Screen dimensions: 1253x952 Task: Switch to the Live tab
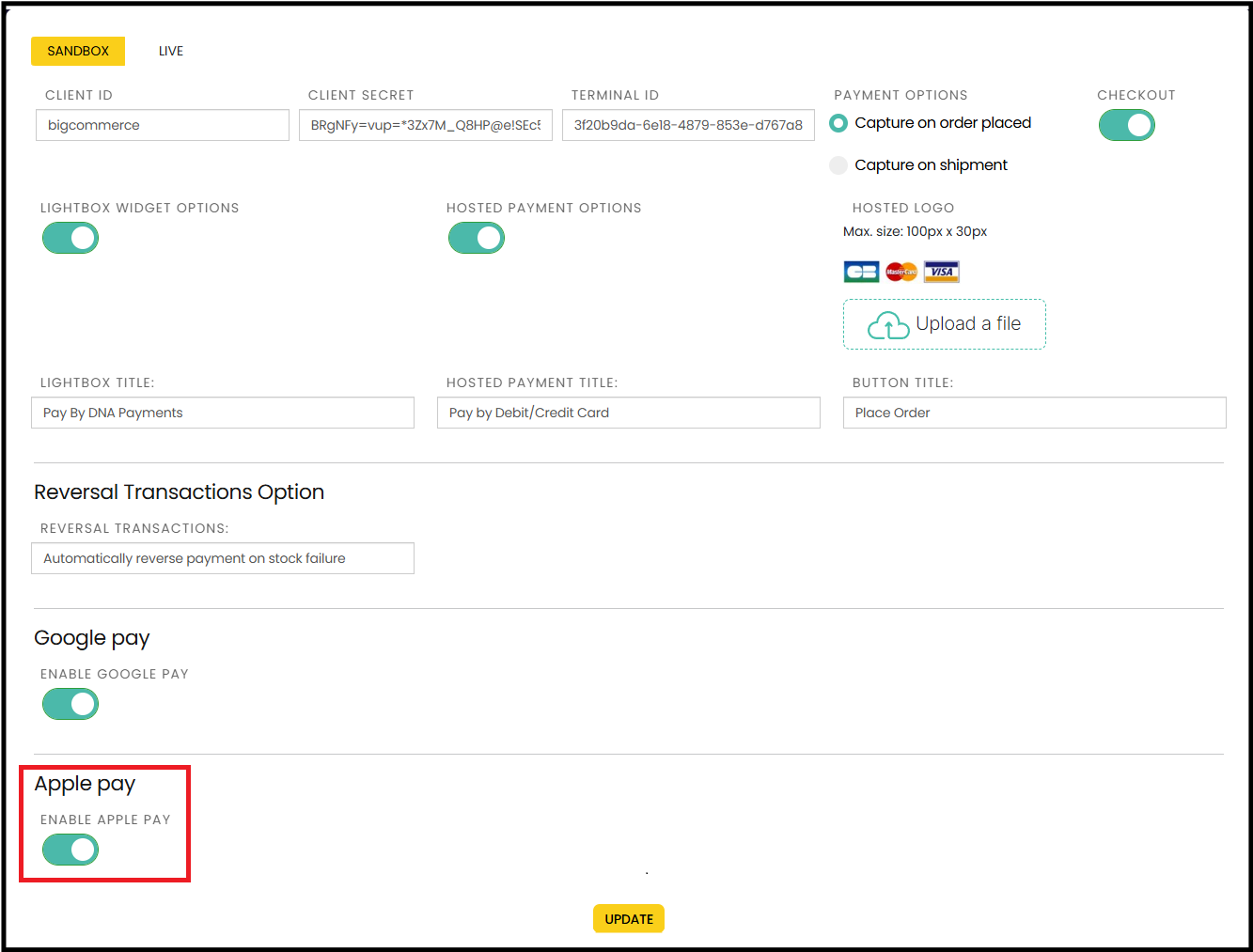point(171,51)
